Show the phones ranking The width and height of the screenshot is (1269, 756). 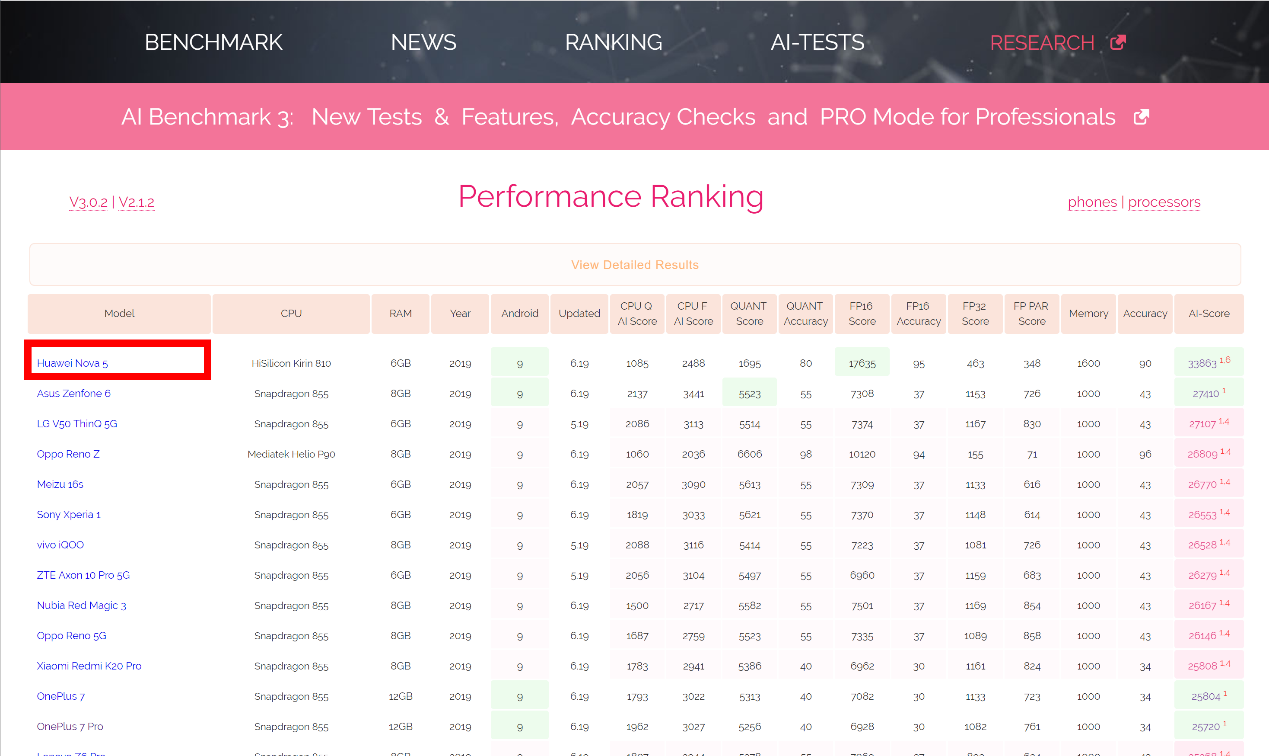pyautogui.click(x=1092, y=202)
